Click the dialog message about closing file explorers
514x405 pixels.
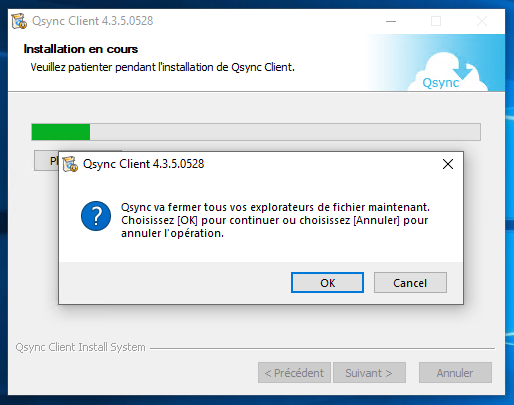tap(275, 220)
